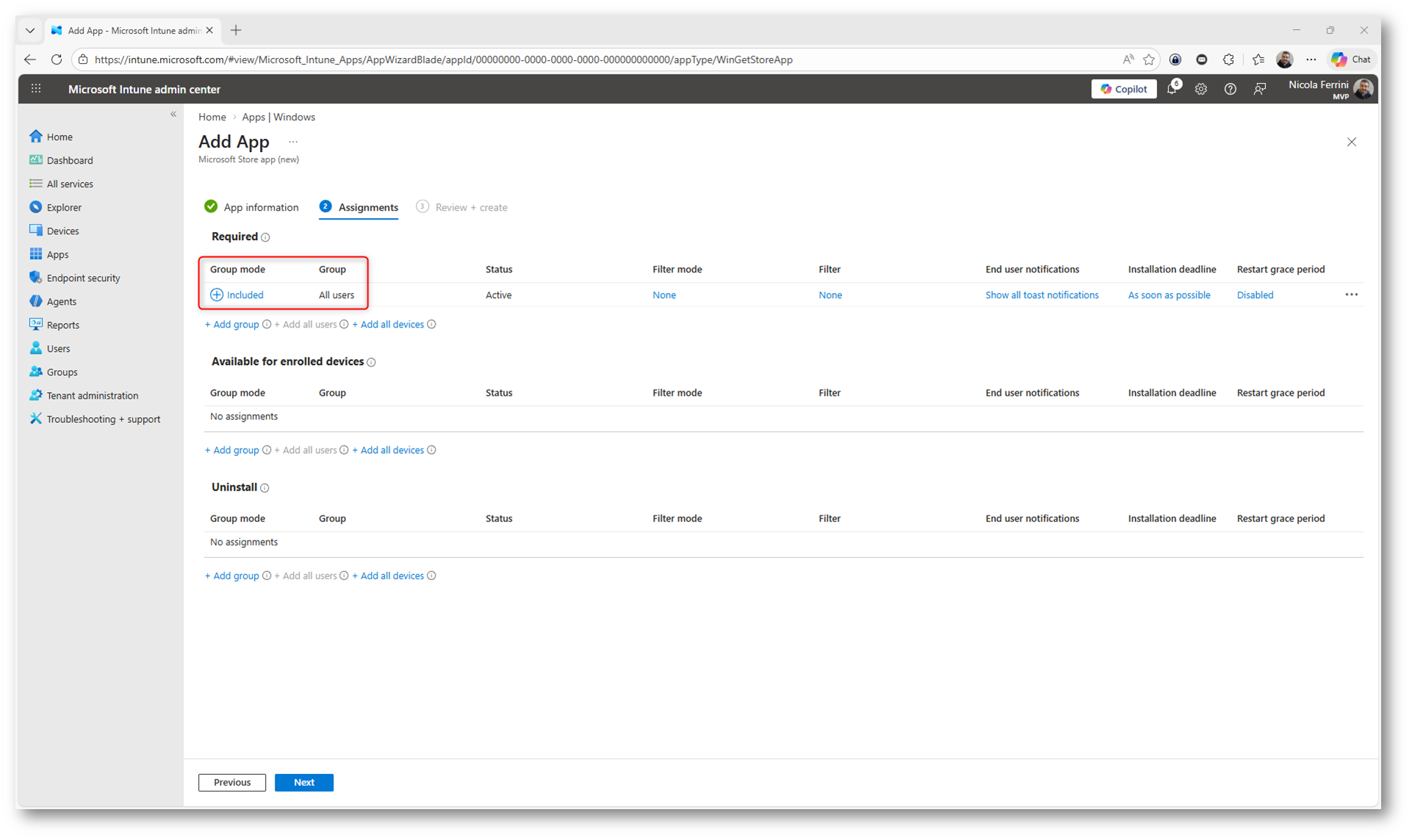Screen dimensions: 1412x840
Task: Open the feedback icon in header
Action: click(x=1259, y=89)
